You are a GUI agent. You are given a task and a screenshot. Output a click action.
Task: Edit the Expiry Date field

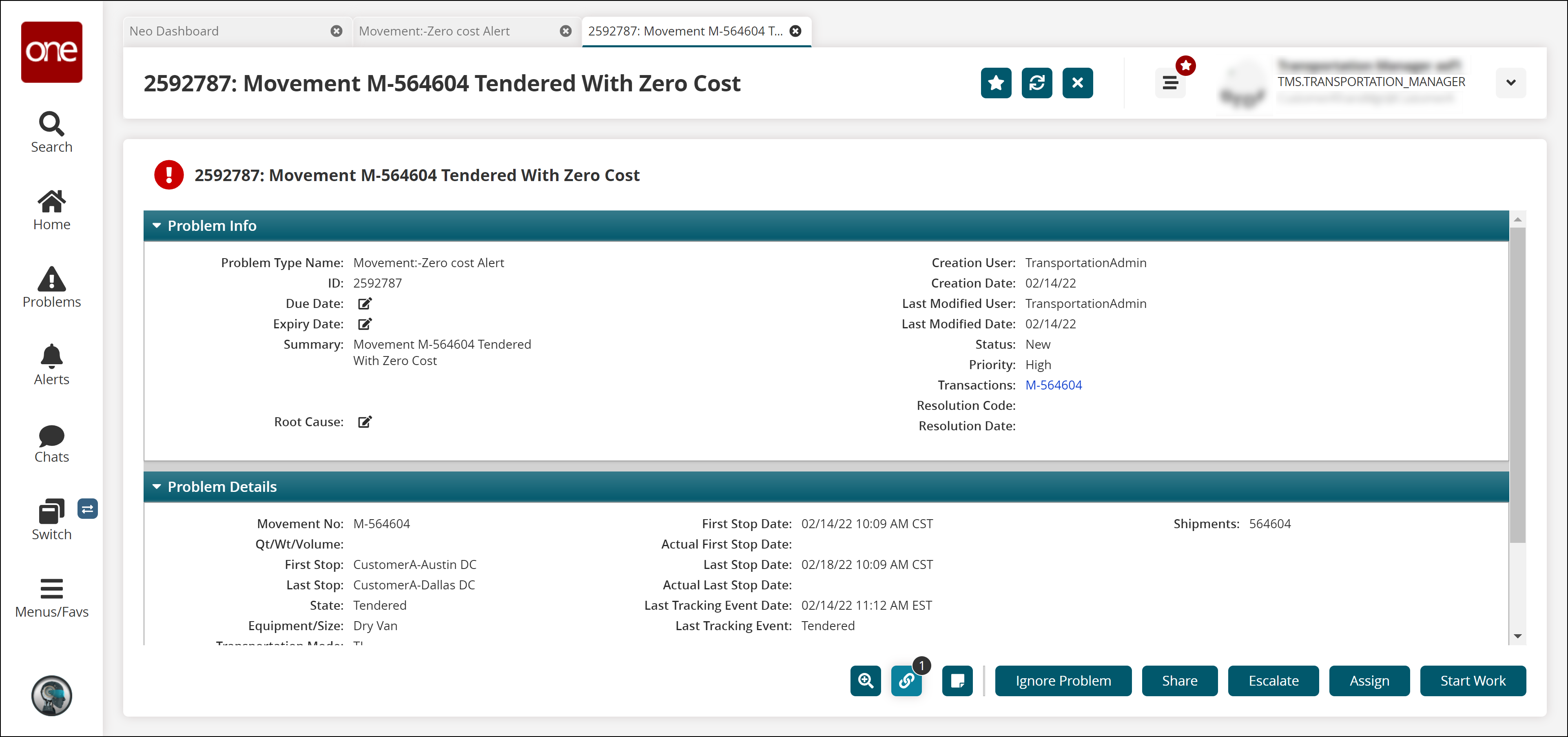[364, 324]
